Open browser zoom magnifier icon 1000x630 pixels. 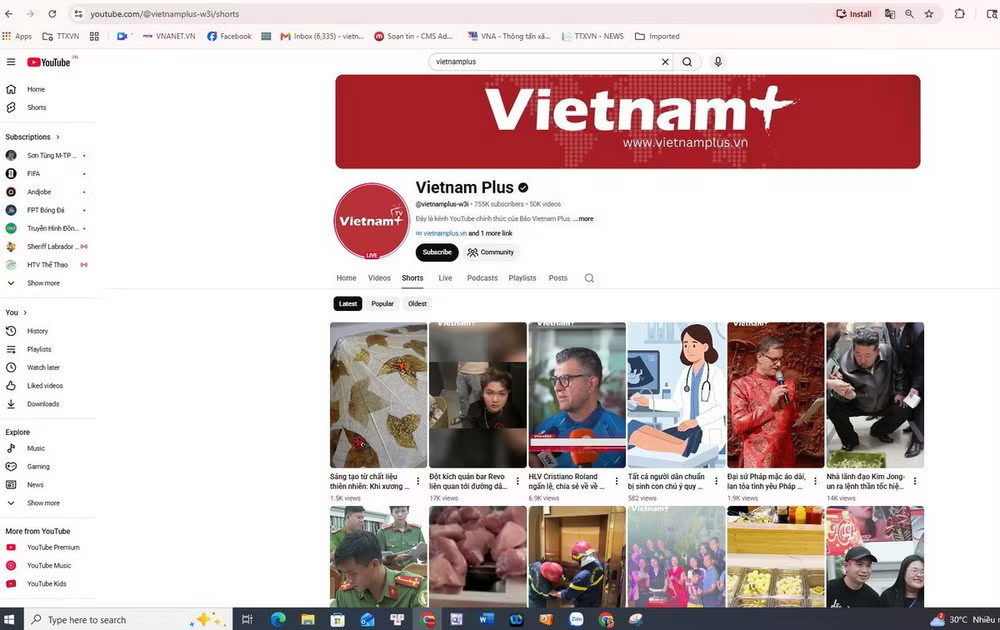909,13
